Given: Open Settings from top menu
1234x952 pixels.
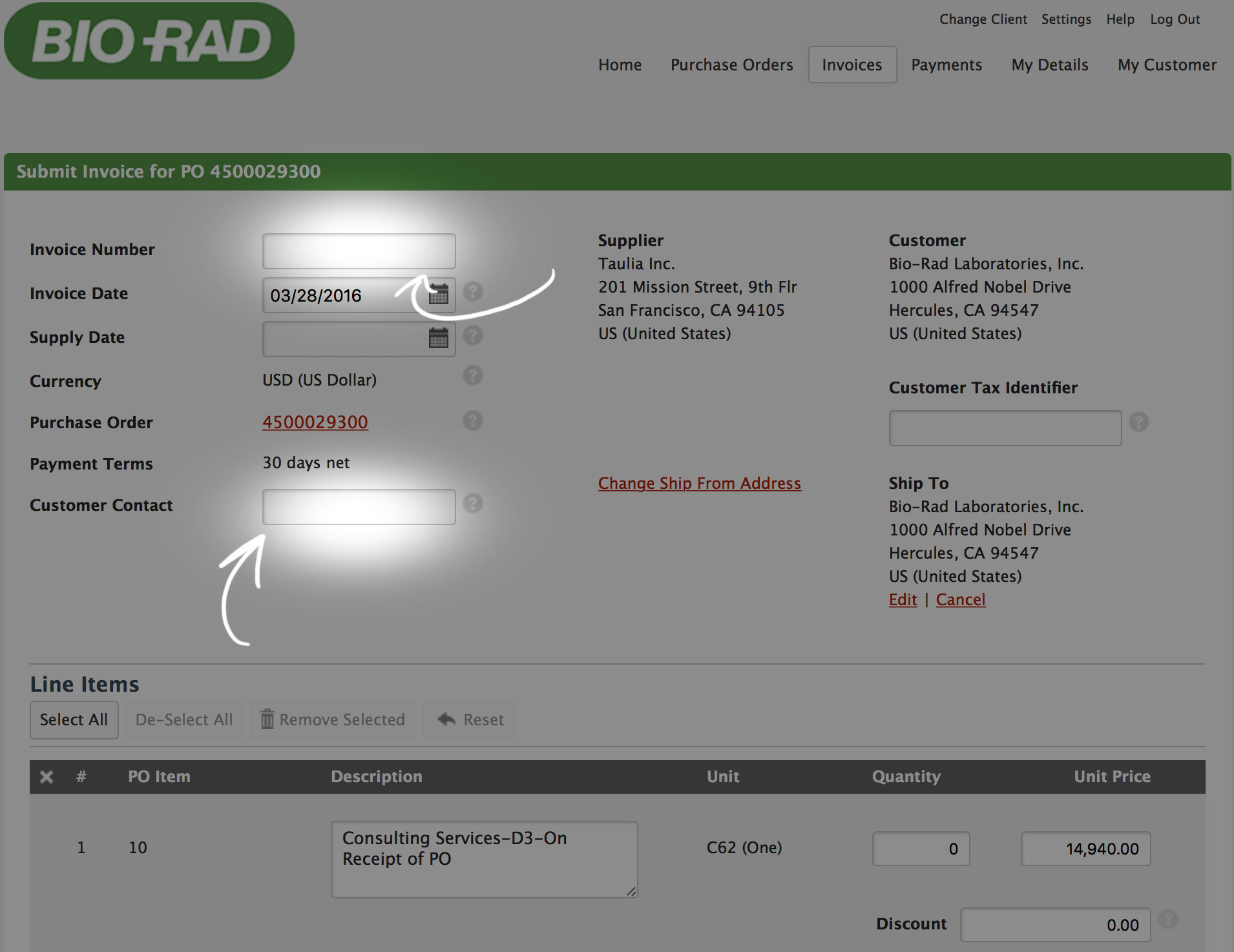Looking at the screenshot, I should coord(1066,19).
